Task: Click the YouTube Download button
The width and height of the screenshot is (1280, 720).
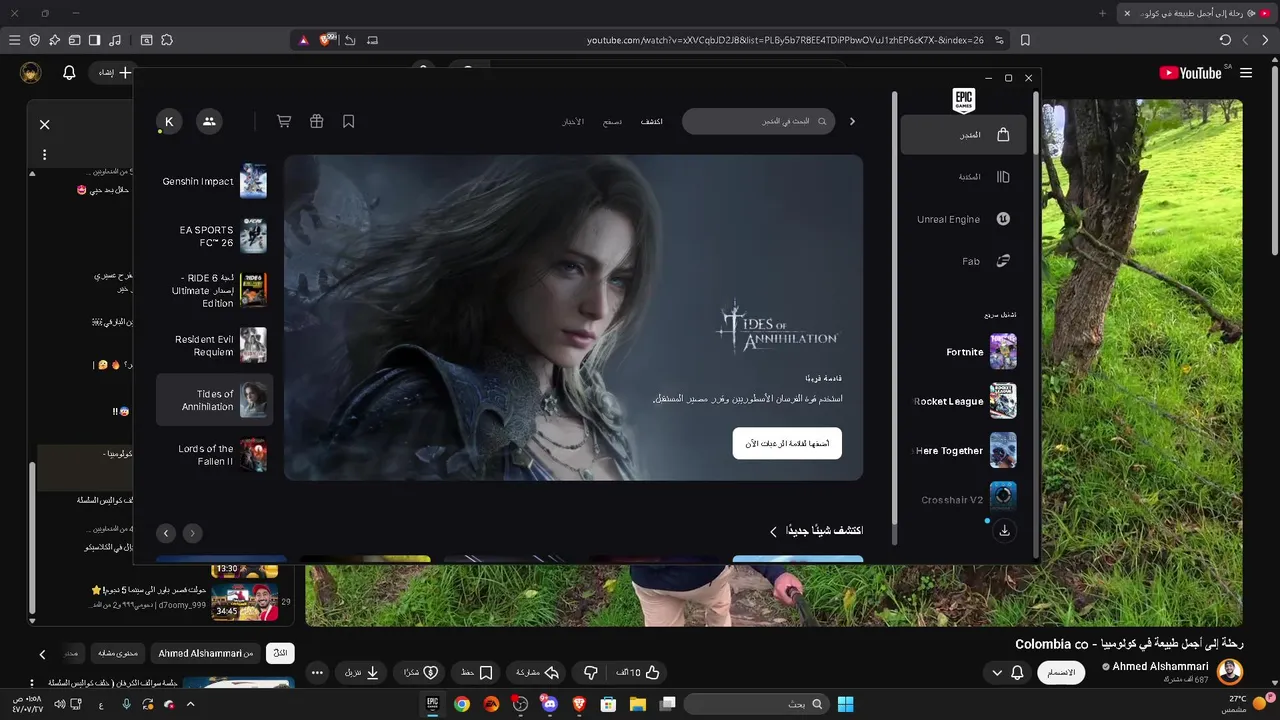Action: (x=363, y=672)
